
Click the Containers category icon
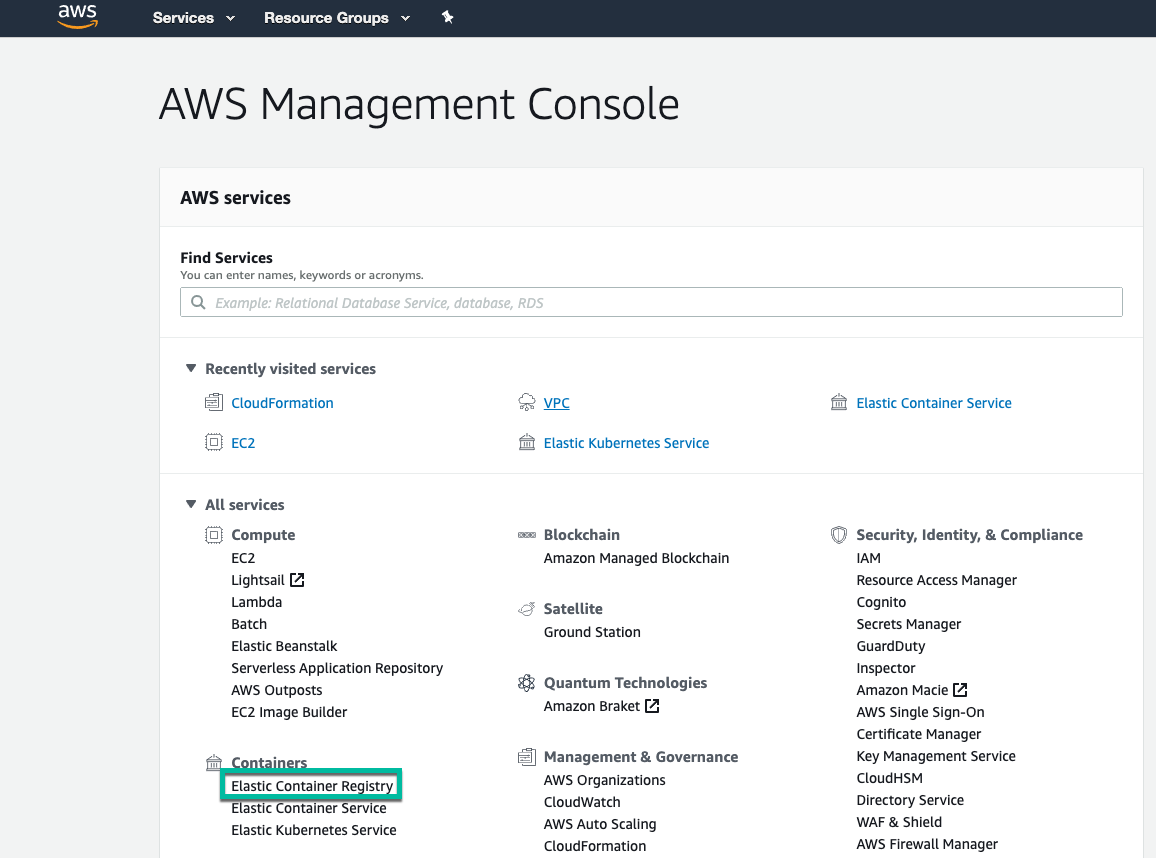point(214,761)
